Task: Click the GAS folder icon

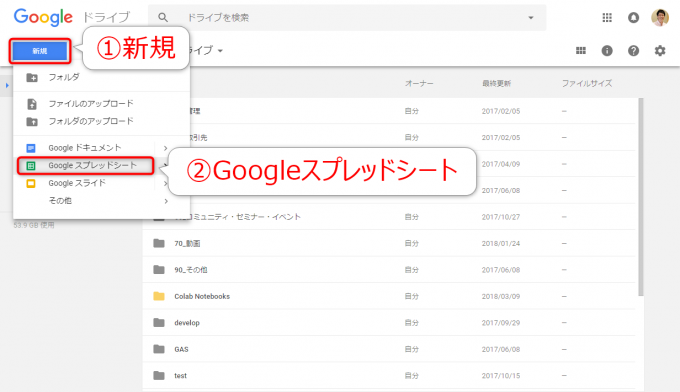Action: [x=159, y=349]
